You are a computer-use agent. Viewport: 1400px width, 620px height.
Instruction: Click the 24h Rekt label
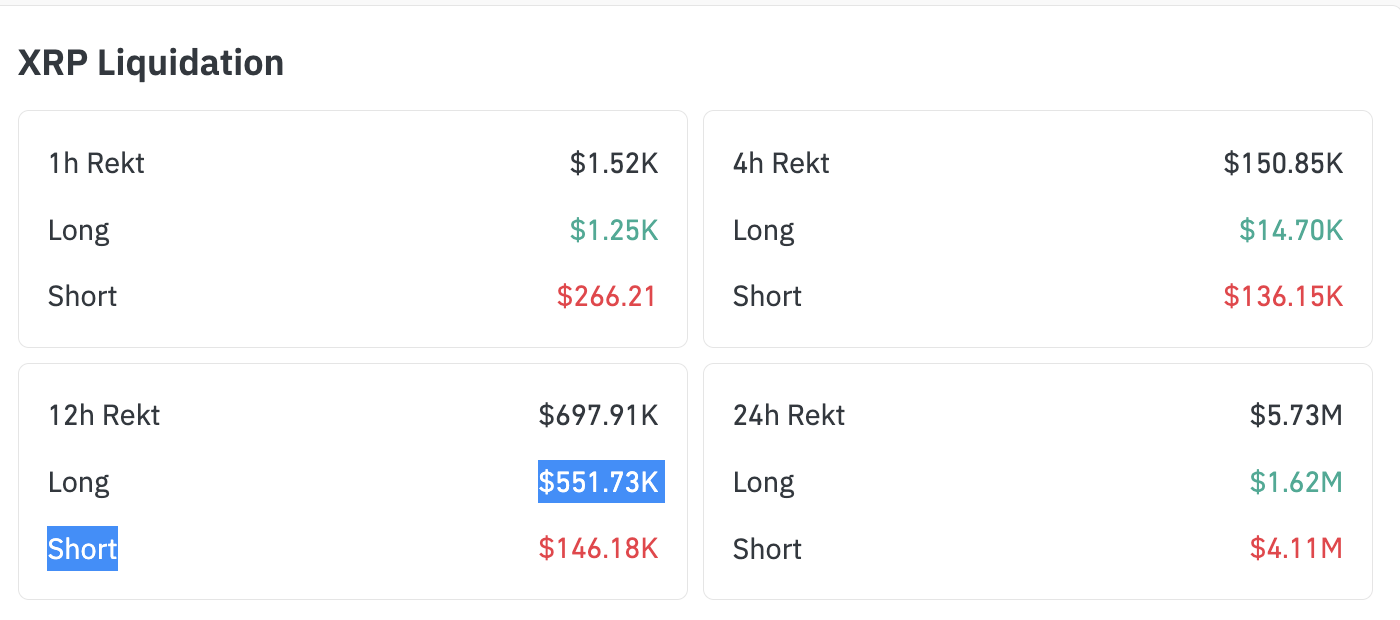coord(789,415)
